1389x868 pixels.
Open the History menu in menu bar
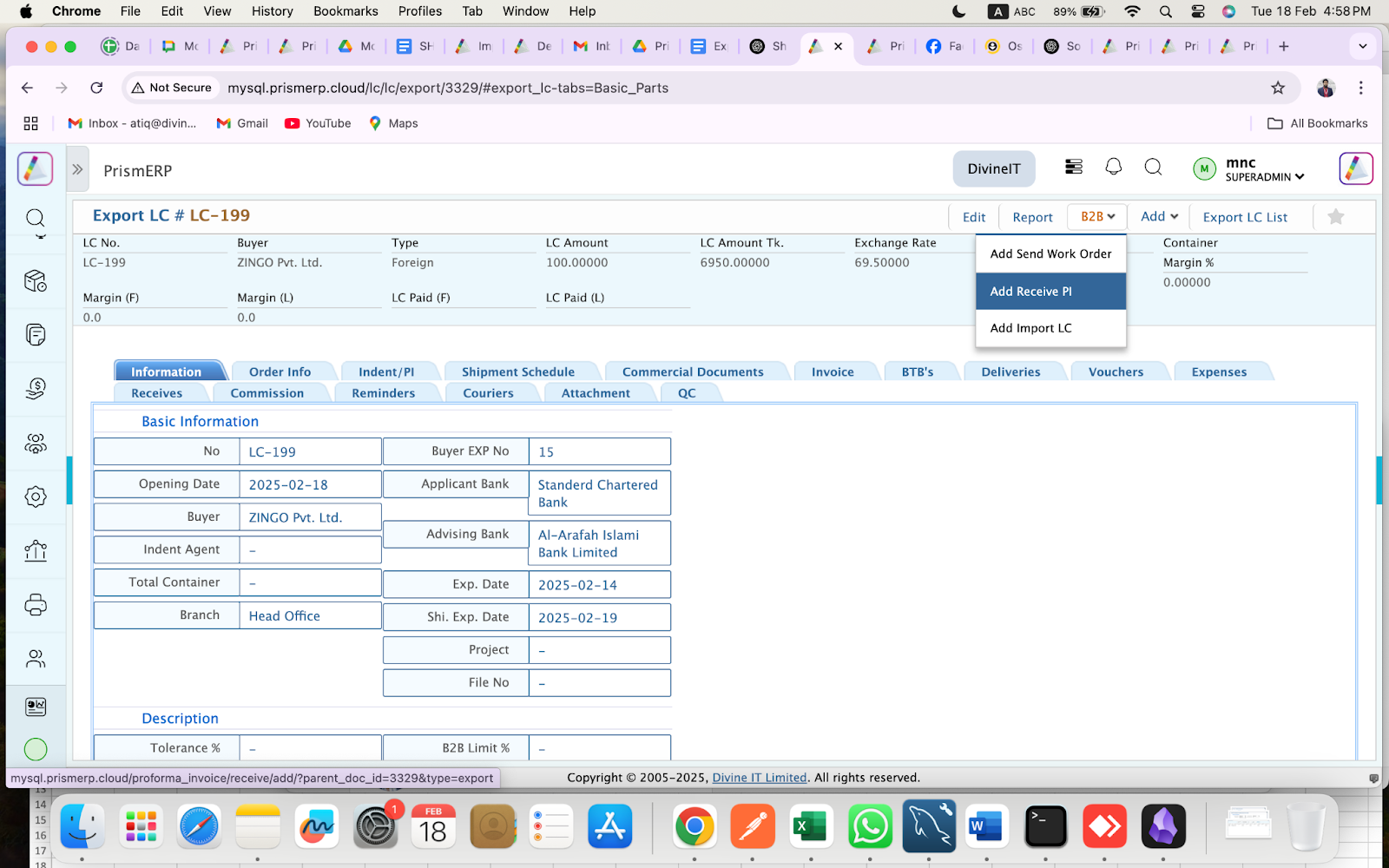coord(272,11)
